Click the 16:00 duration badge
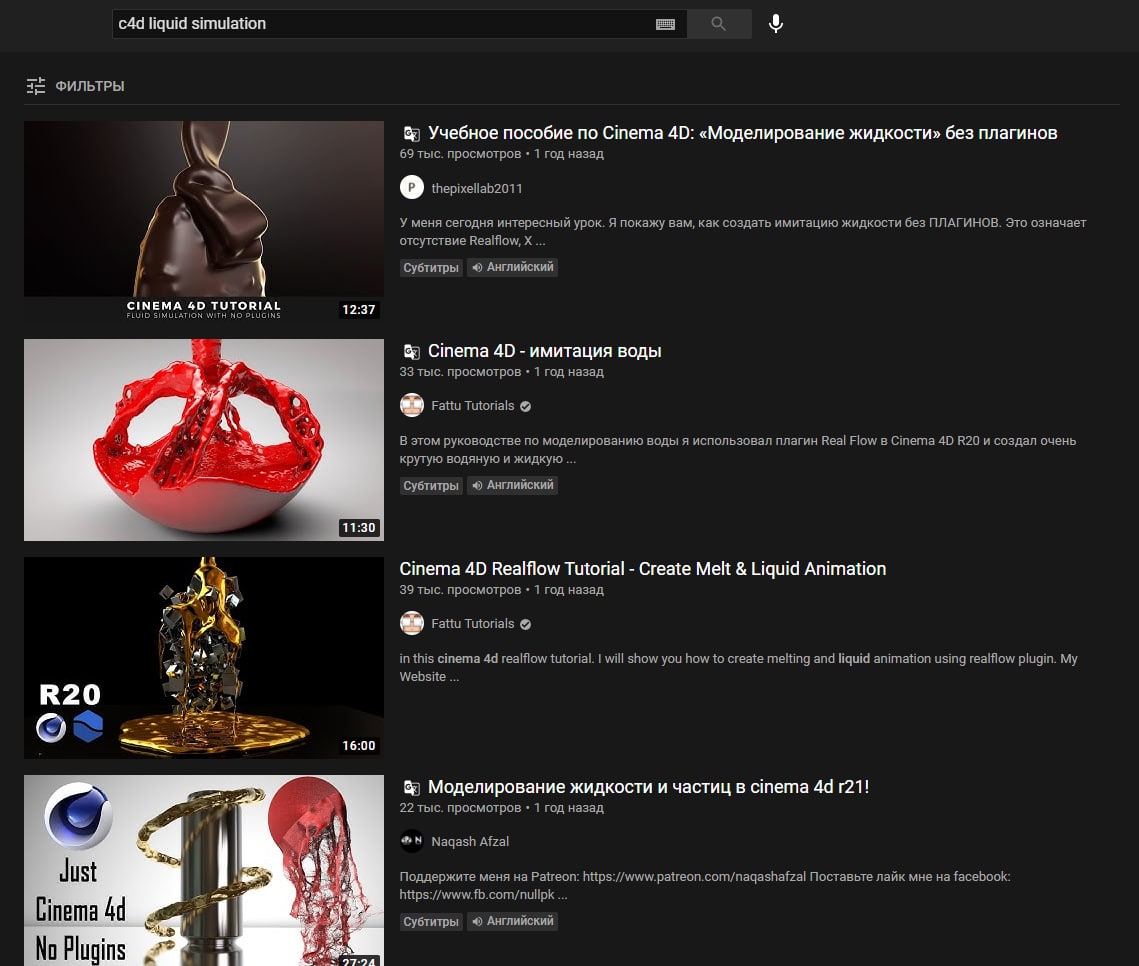 pyautogui.click(x=359, y=745)
